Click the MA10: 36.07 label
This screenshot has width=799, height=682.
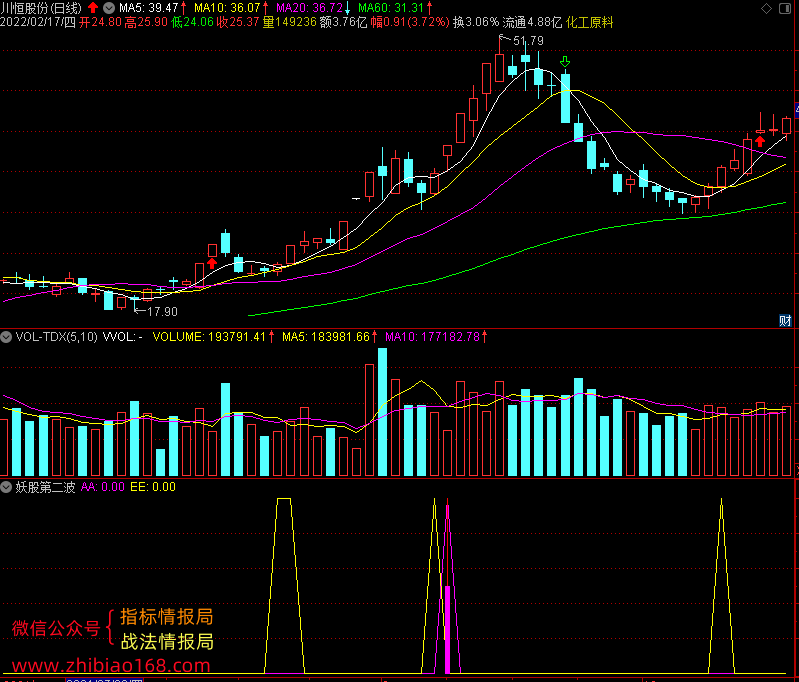[x=227, y=8]
